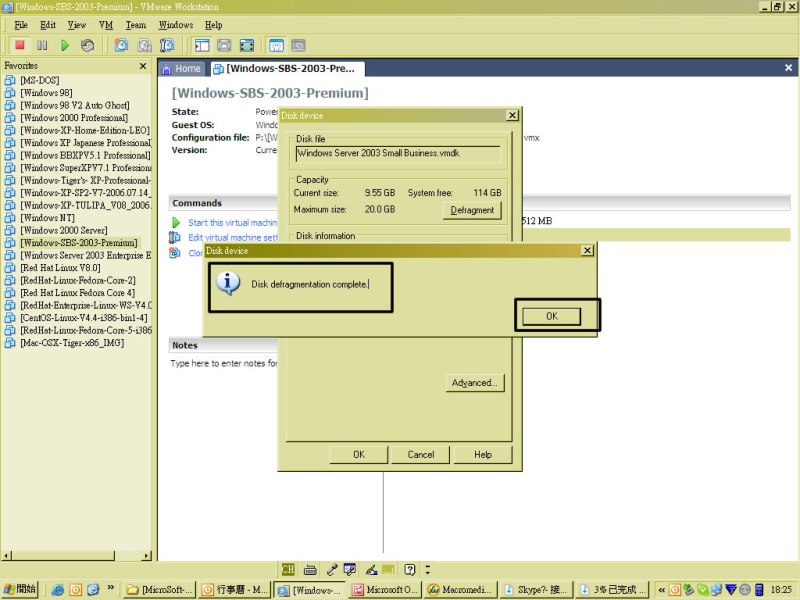
Task: Click the Favorites scroll left arrow
Action: pos(6,555)
